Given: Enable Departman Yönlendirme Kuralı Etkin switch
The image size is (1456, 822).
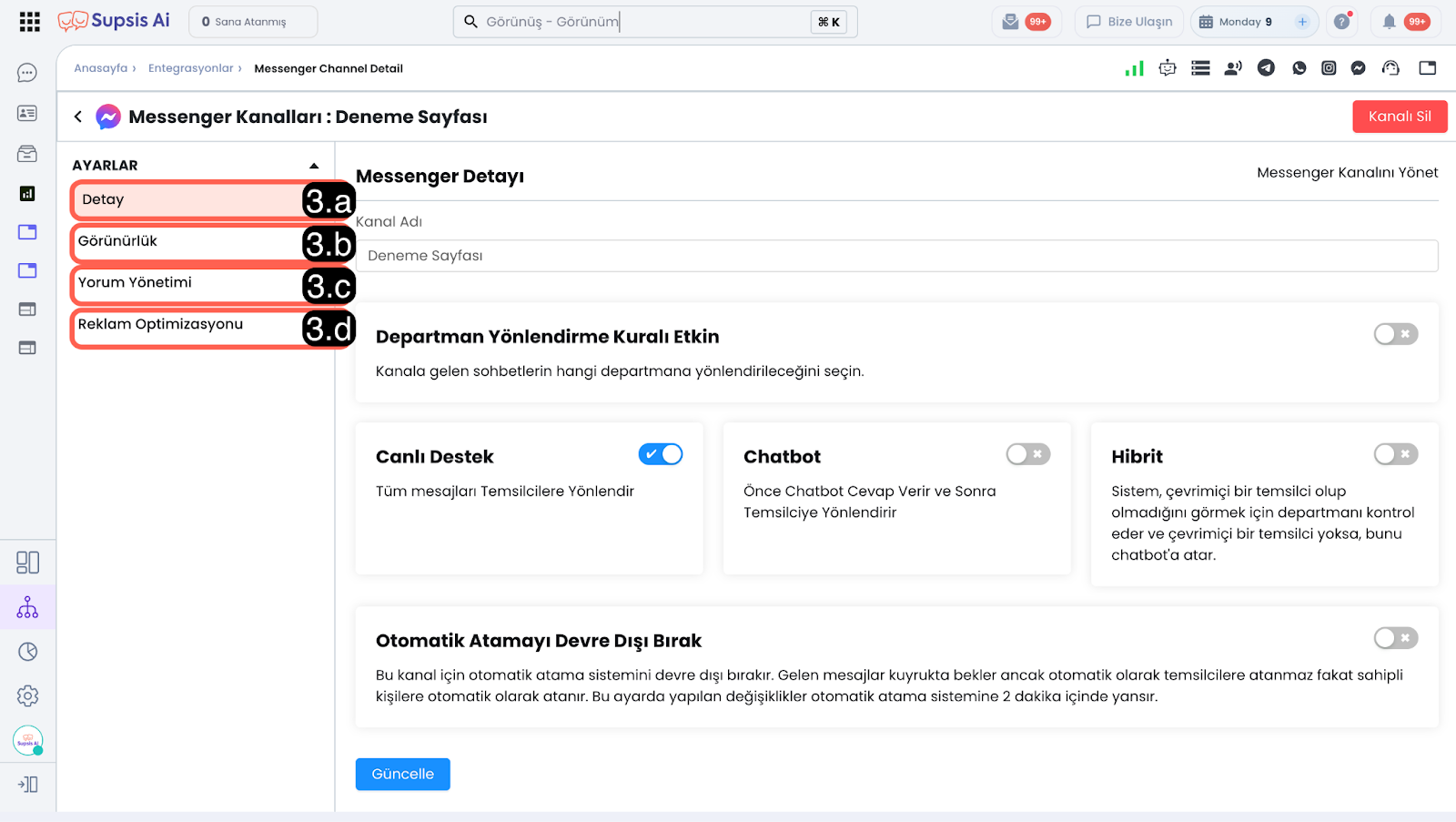Looking at the screenshot, I should (1396, 334).
